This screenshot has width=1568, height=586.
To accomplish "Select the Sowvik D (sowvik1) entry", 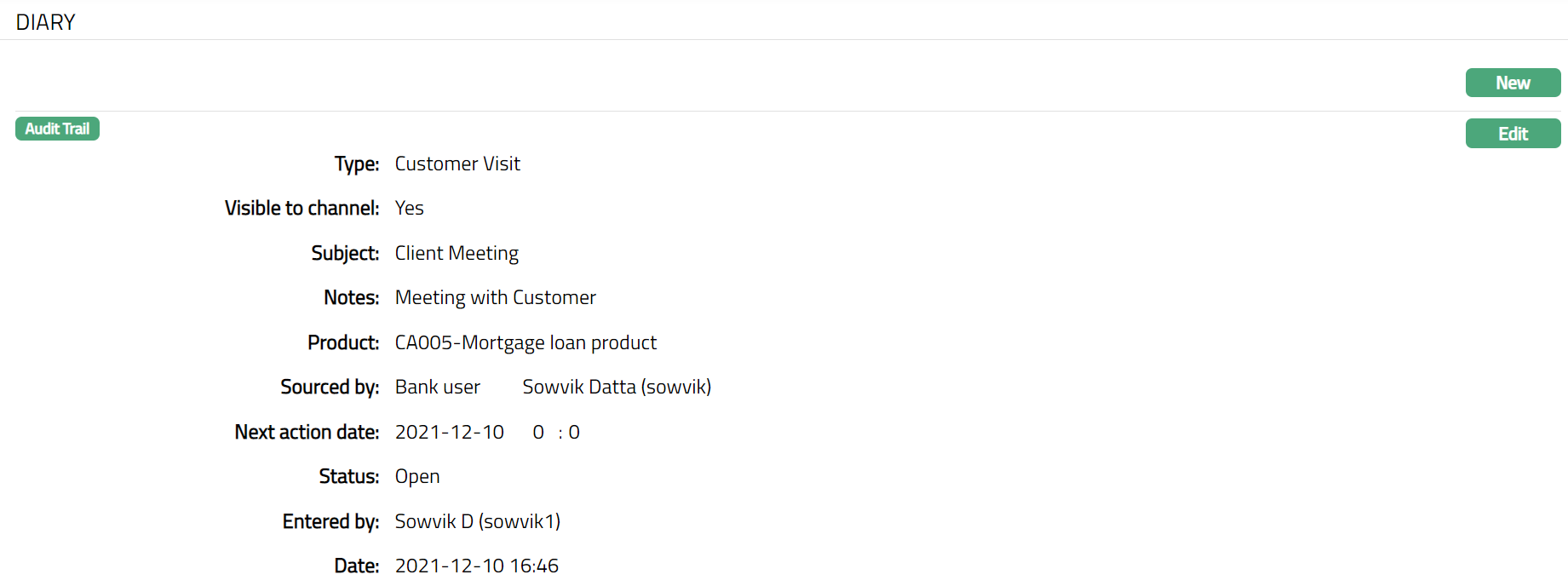I will (477, 521).
